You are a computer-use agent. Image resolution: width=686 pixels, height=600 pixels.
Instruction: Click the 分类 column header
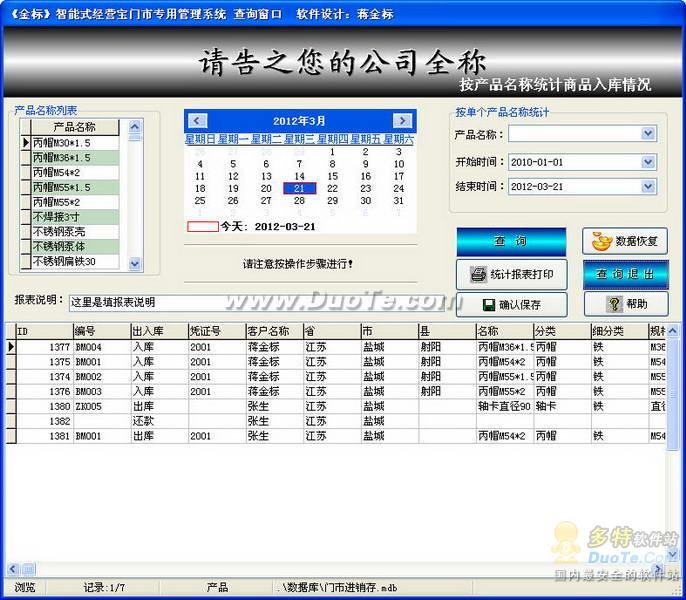[562, 332]
